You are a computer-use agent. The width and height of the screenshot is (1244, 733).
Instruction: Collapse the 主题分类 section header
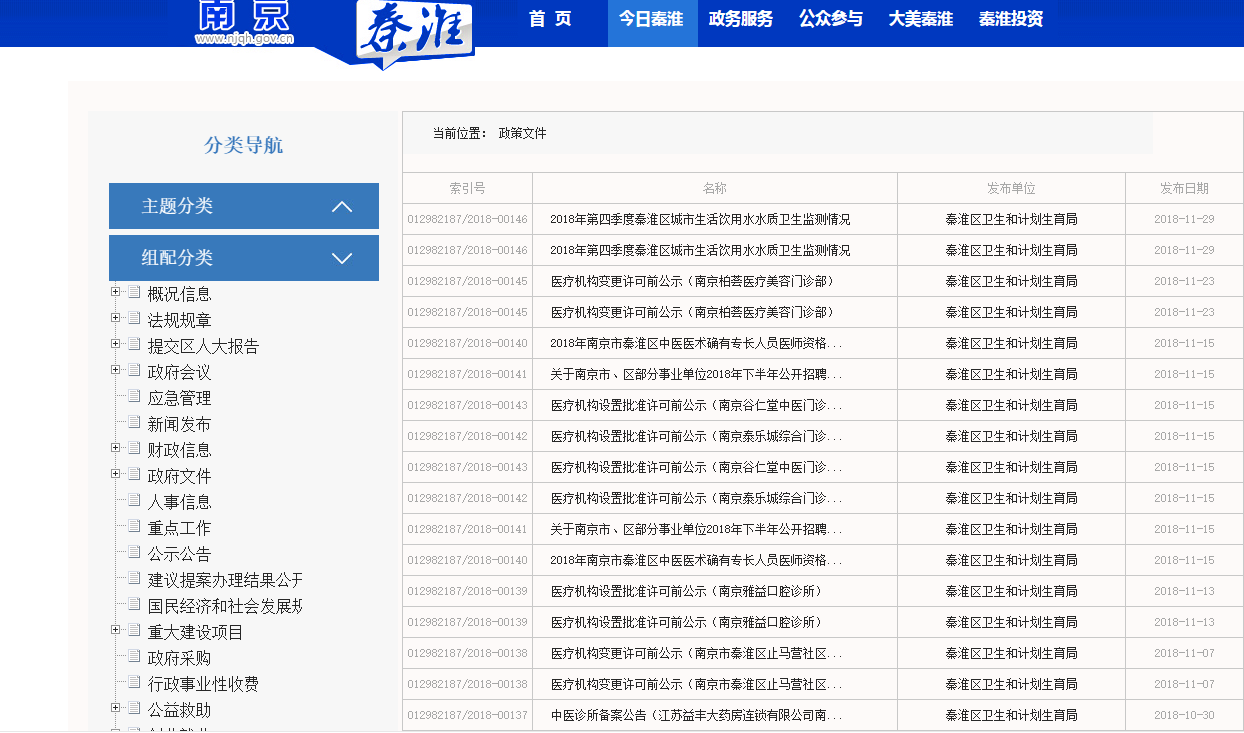(342, 206)
